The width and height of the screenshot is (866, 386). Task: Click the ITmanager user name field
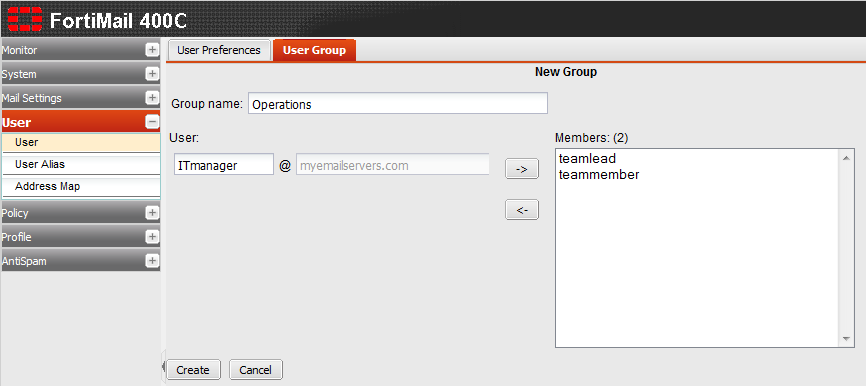coord(224,165)
